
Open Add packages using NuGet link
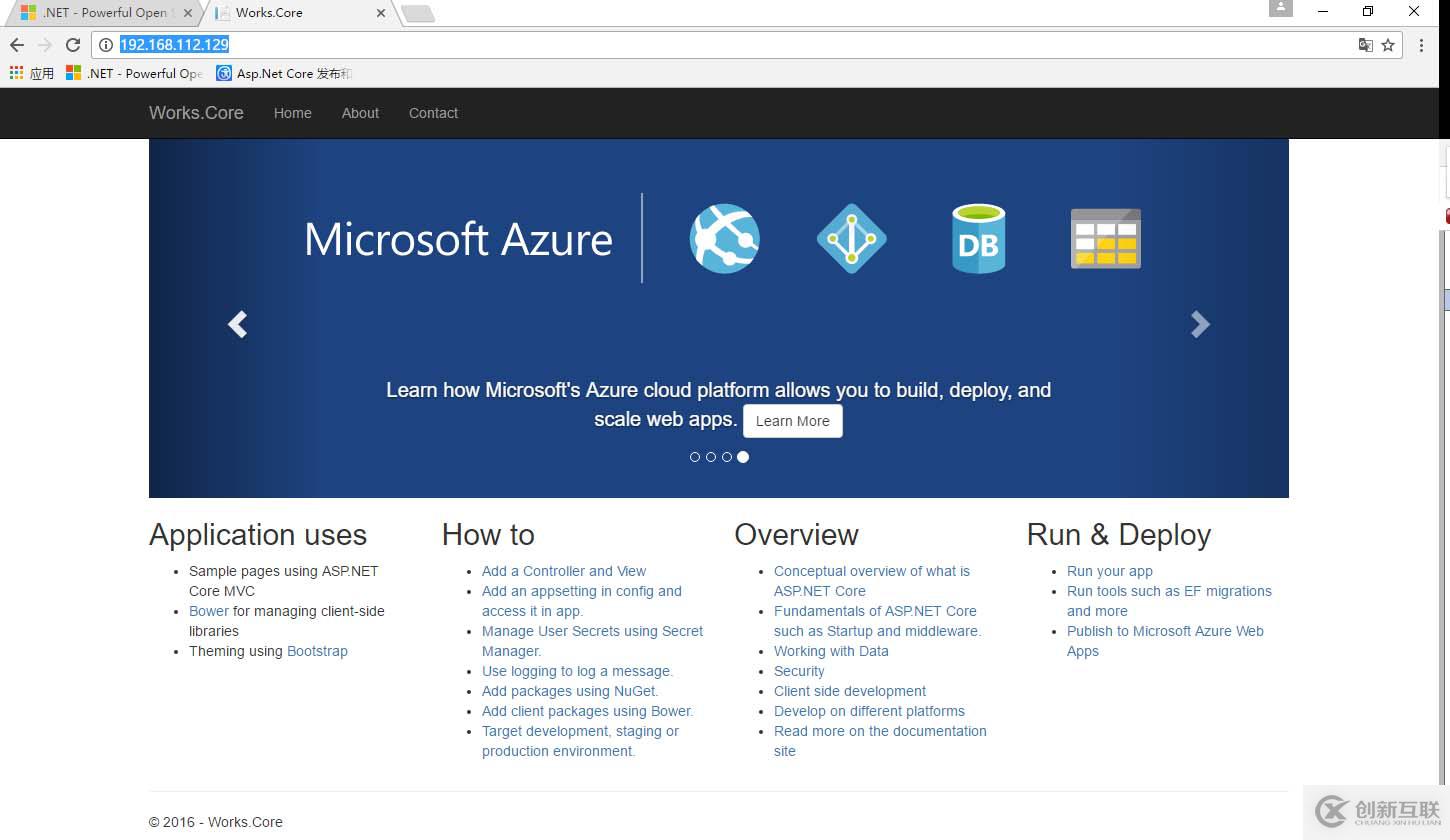pyautogui.click(x=570, y=691)
